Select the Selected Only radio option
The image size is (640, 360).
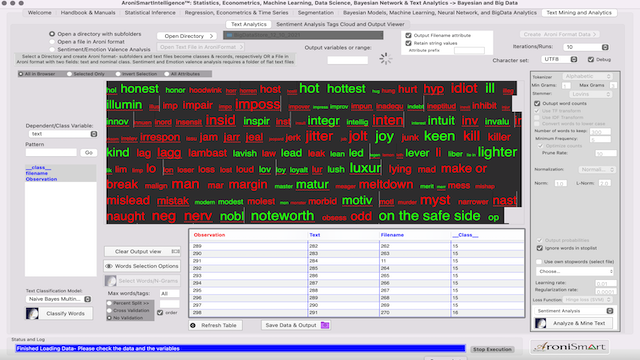coord(69,74)
